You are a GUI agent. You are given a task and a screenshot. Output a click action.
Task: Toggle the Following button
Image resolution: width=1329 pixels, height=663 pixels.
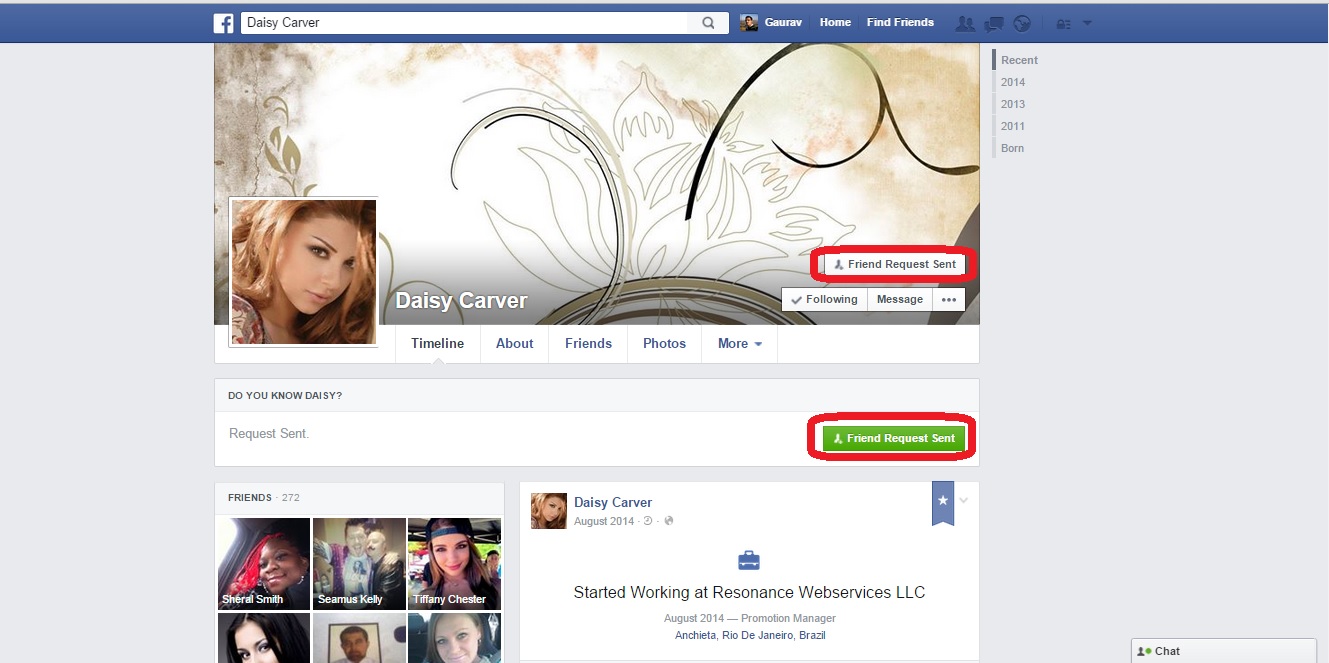[825, 299]
